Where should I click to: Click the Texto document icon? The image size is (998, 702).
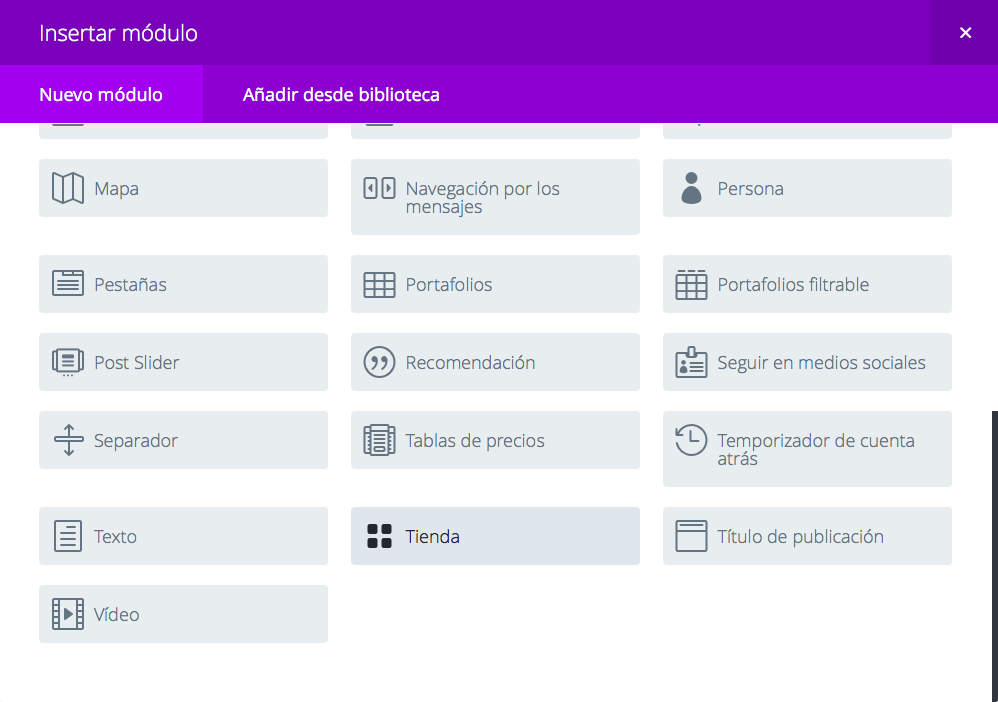pos(67,536)
